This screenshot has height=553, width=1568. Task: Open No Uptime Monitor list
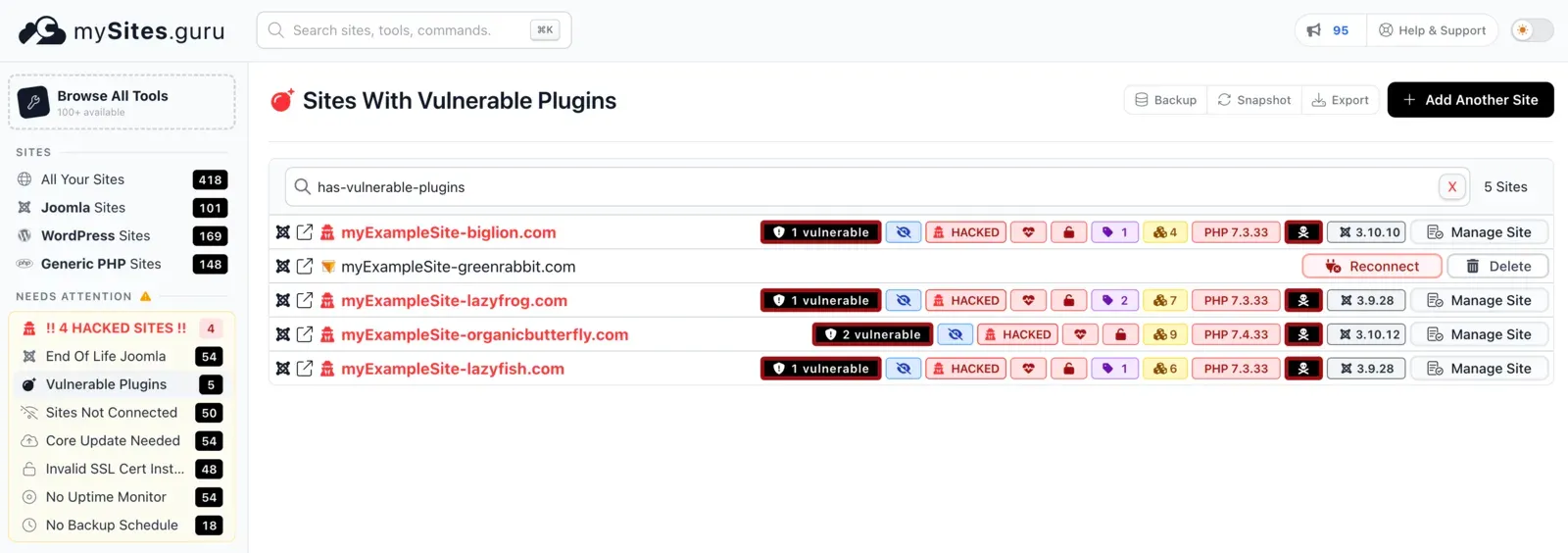122,497
